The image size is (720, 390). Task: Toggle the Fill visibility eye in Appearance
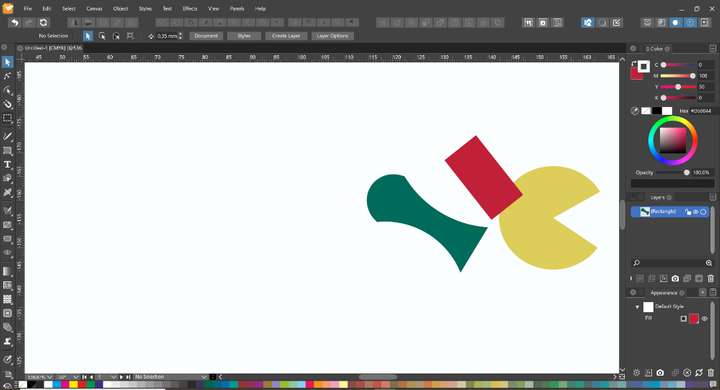click(x=704, y=318)
